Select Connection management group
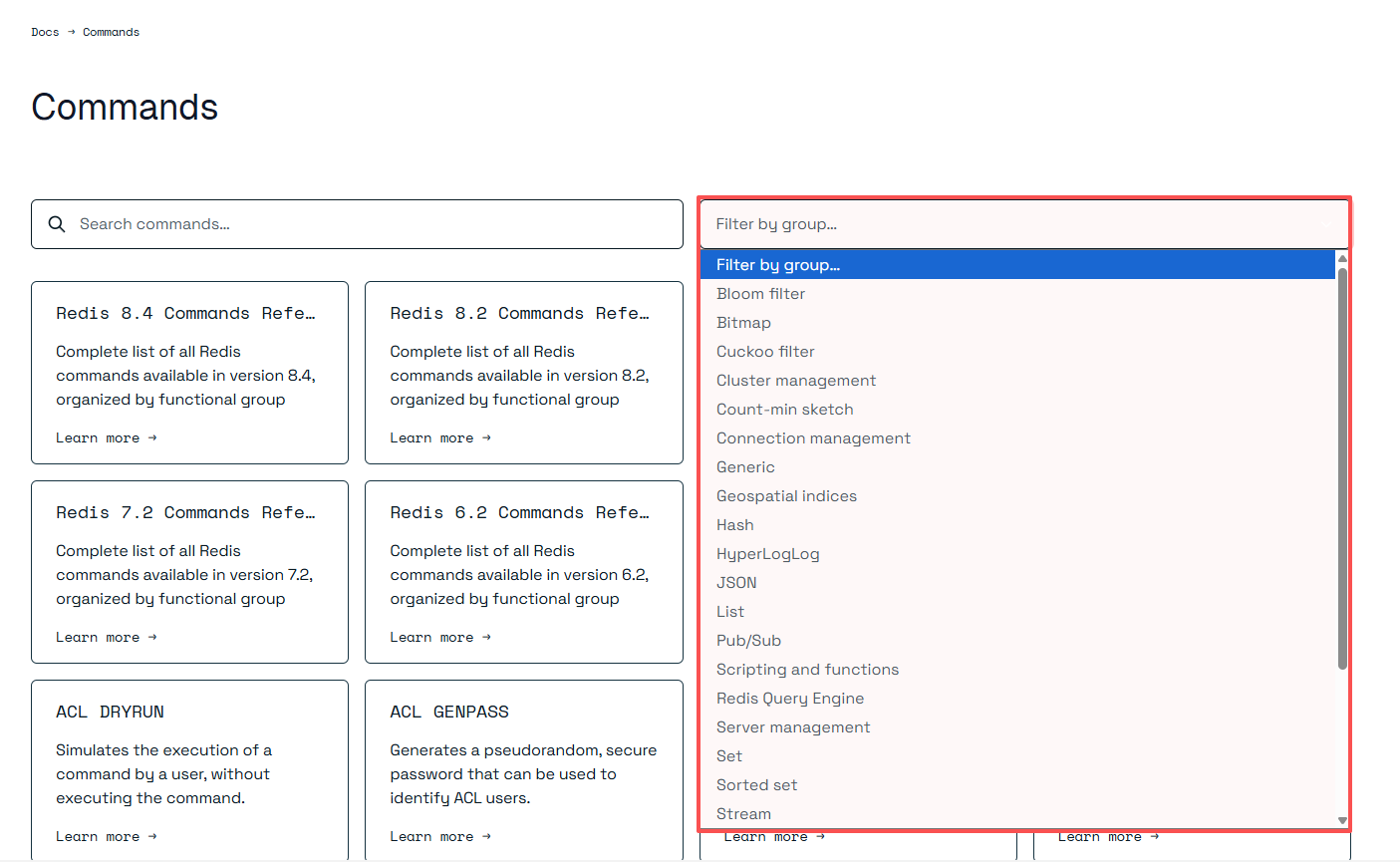Image resolution: width=1400 pixels, height=862 pixels. [1017, 438]
